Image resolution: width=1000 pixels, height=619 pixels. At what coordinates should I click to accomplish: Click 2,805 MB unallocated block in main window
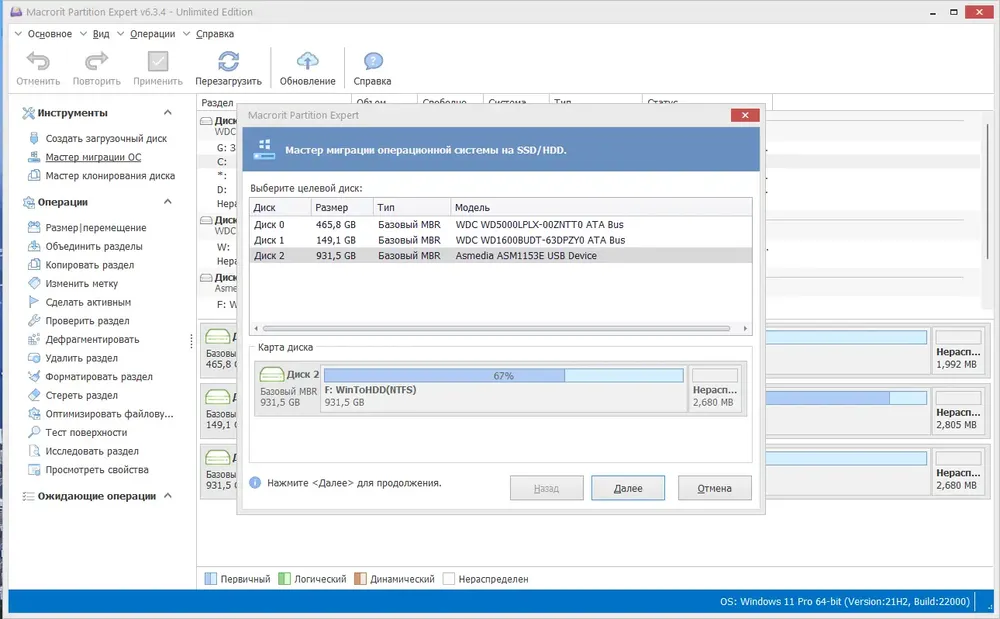click(958, 411)
